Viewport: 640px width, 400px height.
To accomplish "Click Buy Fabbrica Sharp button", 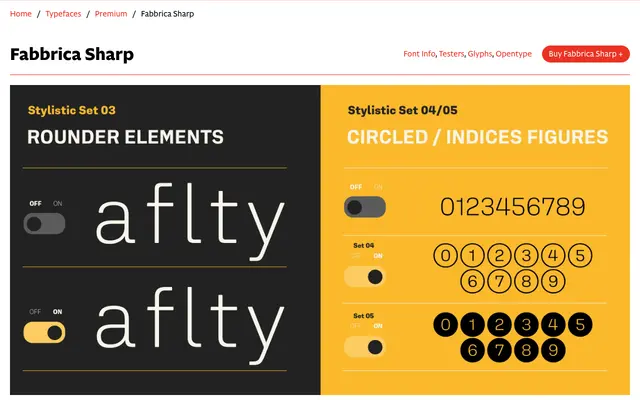I will click(x=586, y=54).
